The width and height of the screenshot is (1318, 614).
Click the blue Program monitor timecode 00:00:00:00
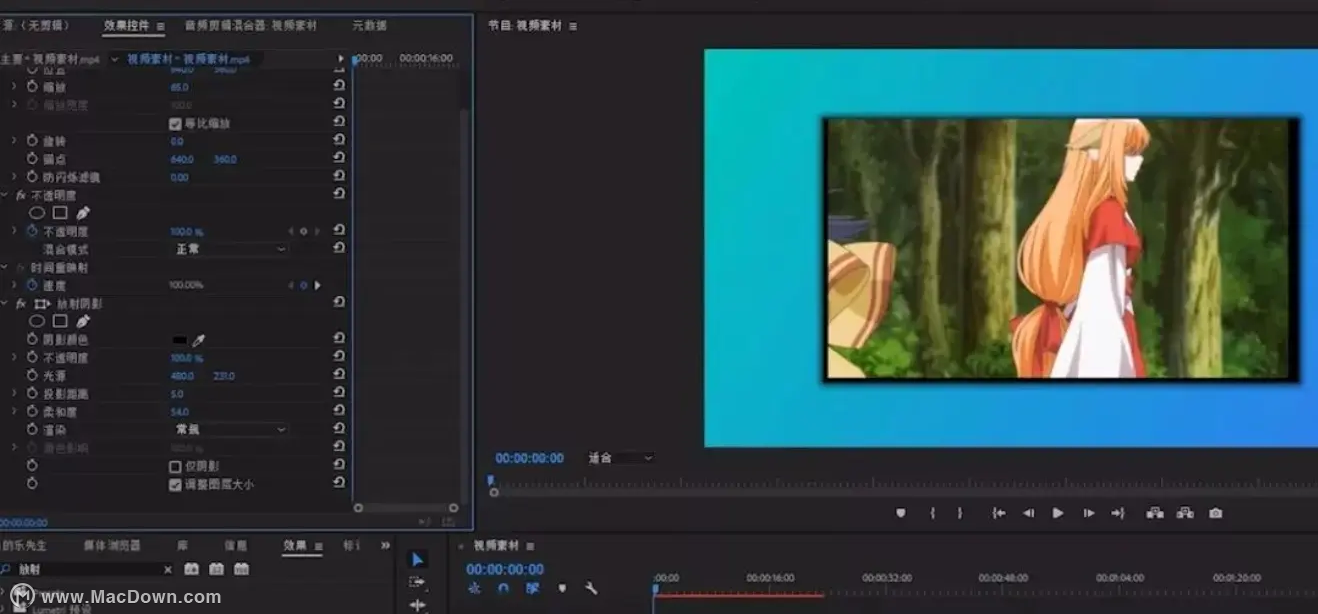click(x=530, y=458)
